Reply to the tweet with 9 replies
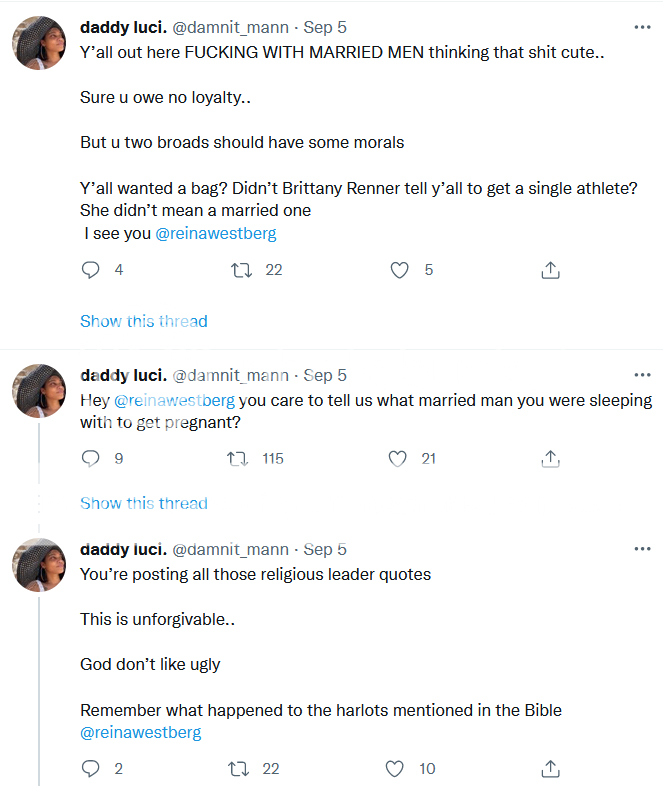The width and height of the screenshot is (663, 786). coord(91,458)
